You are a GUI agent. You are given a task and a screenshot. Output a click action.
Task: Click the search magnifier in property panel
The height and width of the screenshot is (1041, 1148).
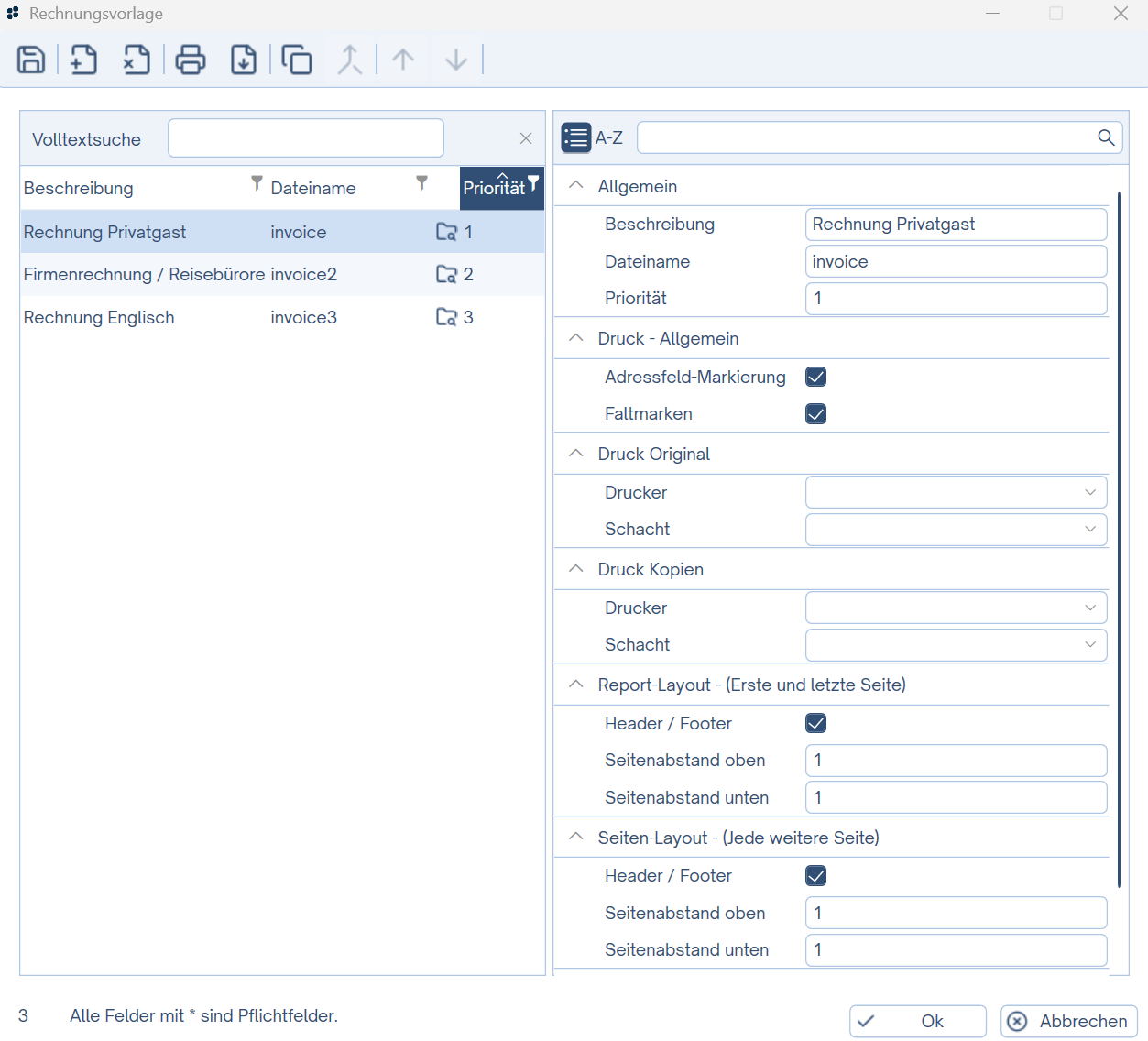1106,137
